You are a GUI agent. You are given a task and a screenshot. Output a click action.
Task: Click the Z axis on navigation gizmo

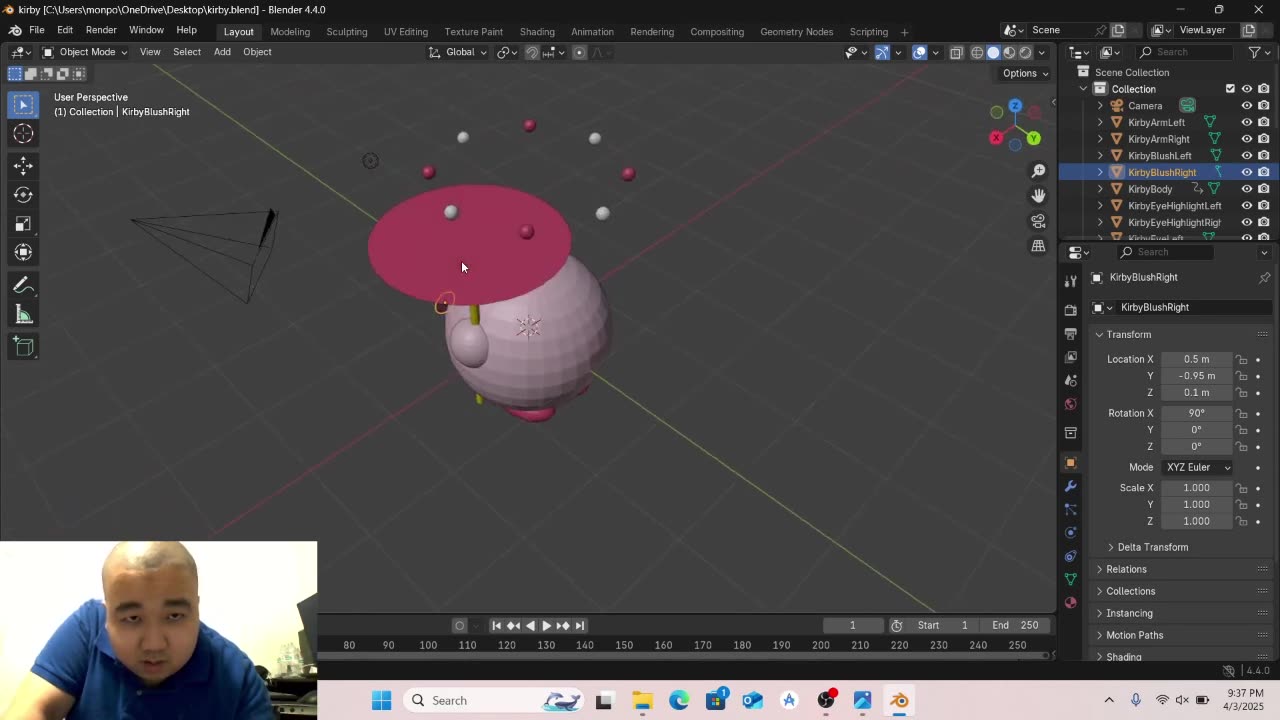coord(1015,106)
